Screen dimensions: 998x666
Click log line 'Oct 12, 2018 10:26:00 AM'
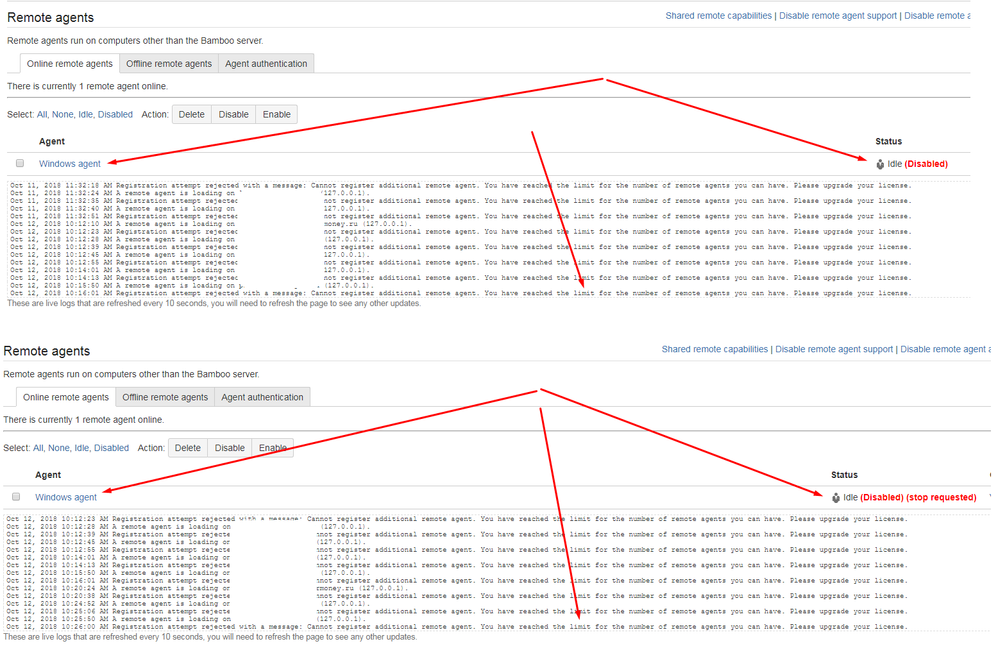(456, 627)
